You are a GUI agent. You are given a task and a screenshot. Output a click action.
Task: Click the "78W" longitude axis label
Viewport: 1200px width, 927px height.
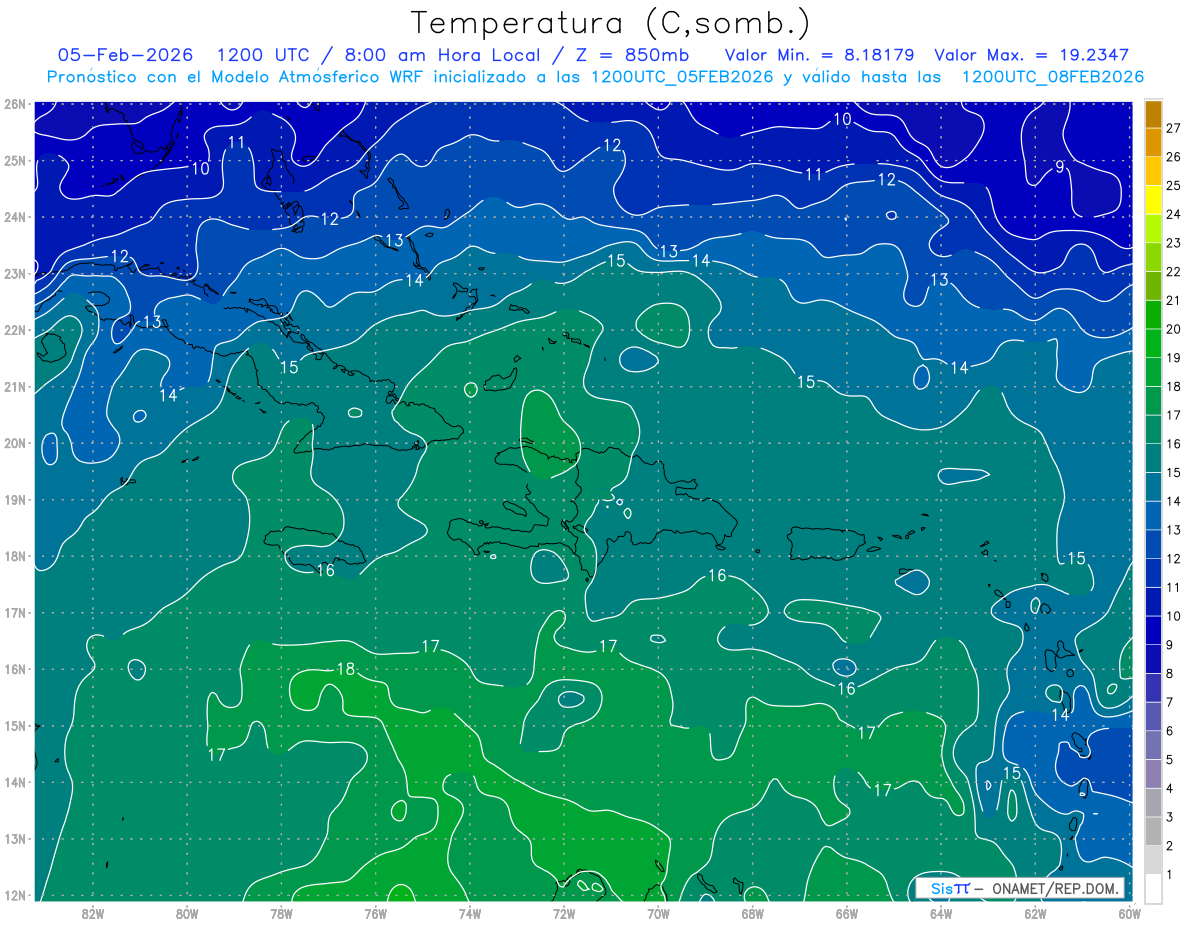pos(281,914)
